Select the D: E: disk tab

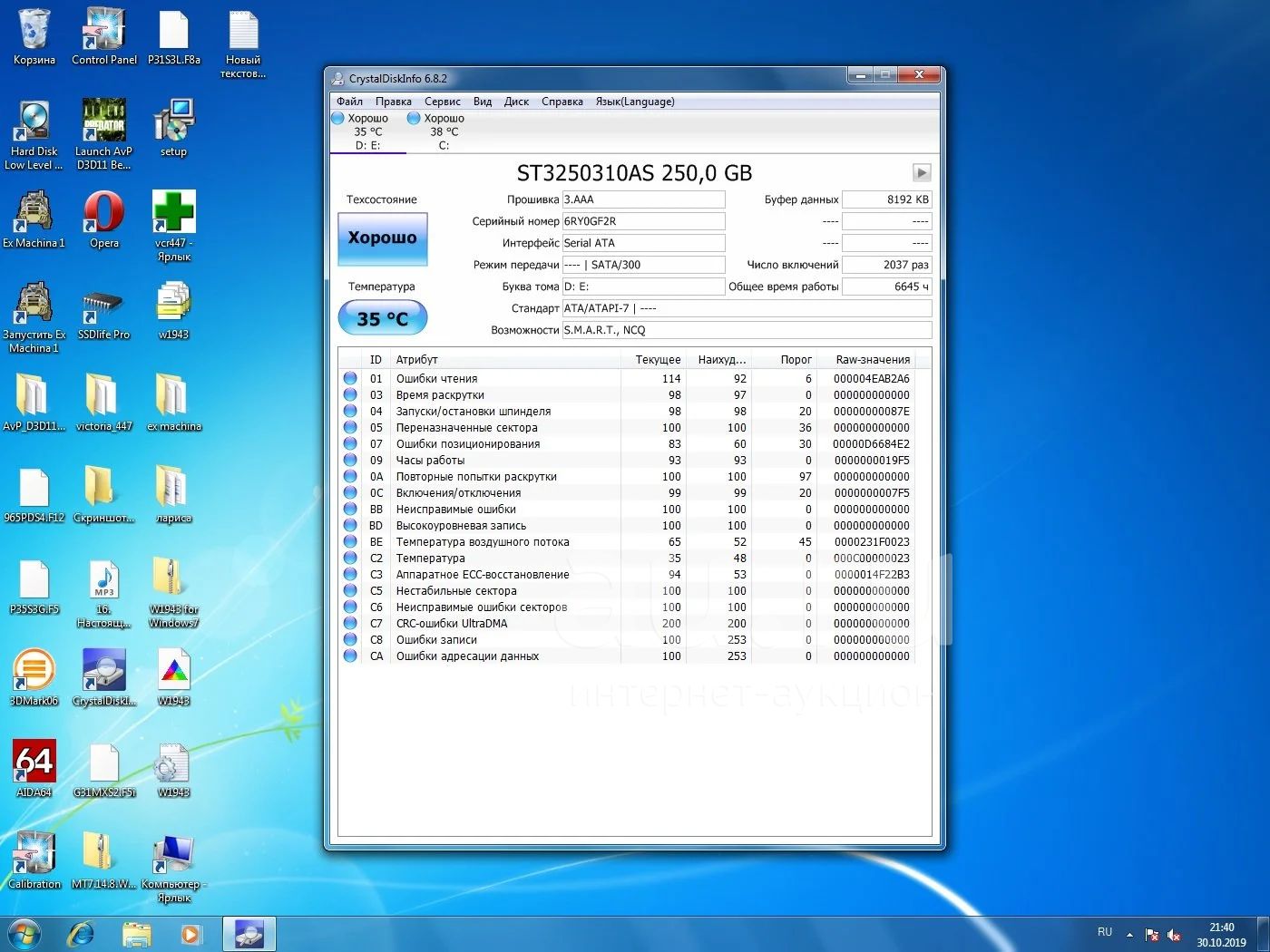[367, 131]
